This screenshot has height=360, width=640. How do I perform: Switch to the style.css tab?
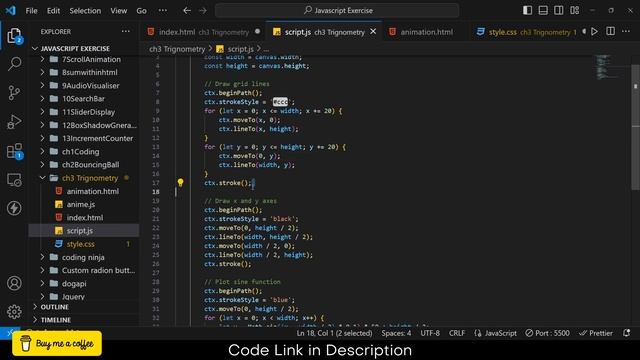[x=527, y=32]
